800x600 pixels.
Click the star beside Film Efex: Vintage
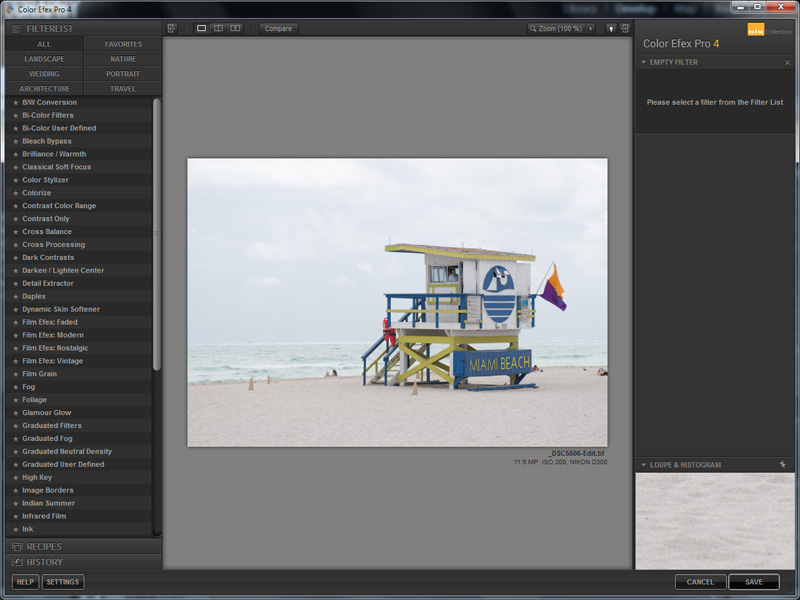click(16, 361)
